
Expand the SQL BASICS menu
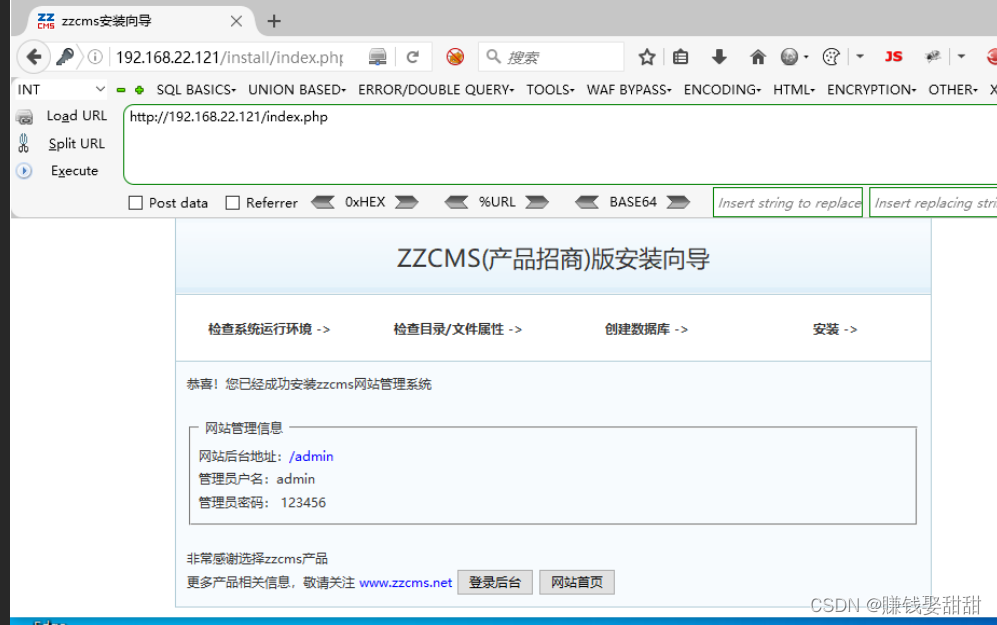[x=196, y=90]
